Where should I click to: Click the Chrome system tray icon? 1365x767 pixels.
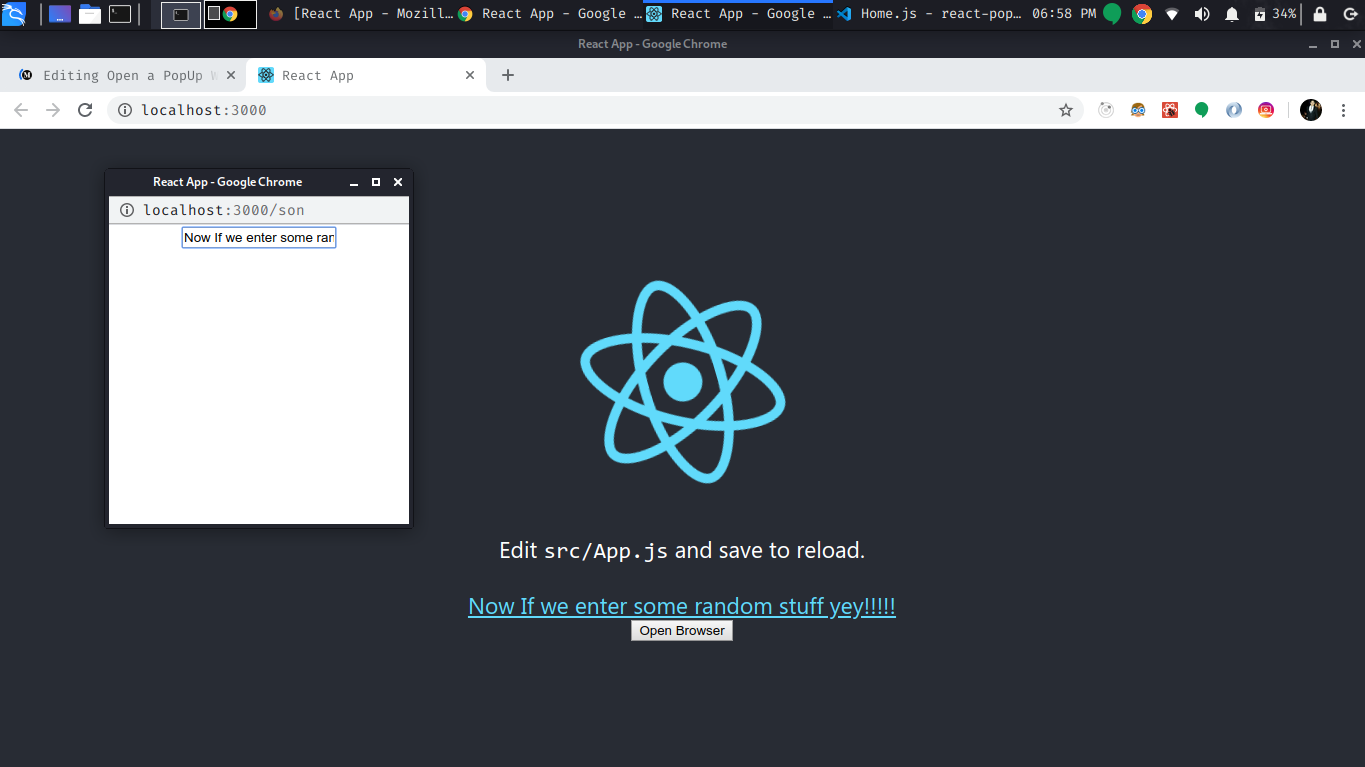1142,14
